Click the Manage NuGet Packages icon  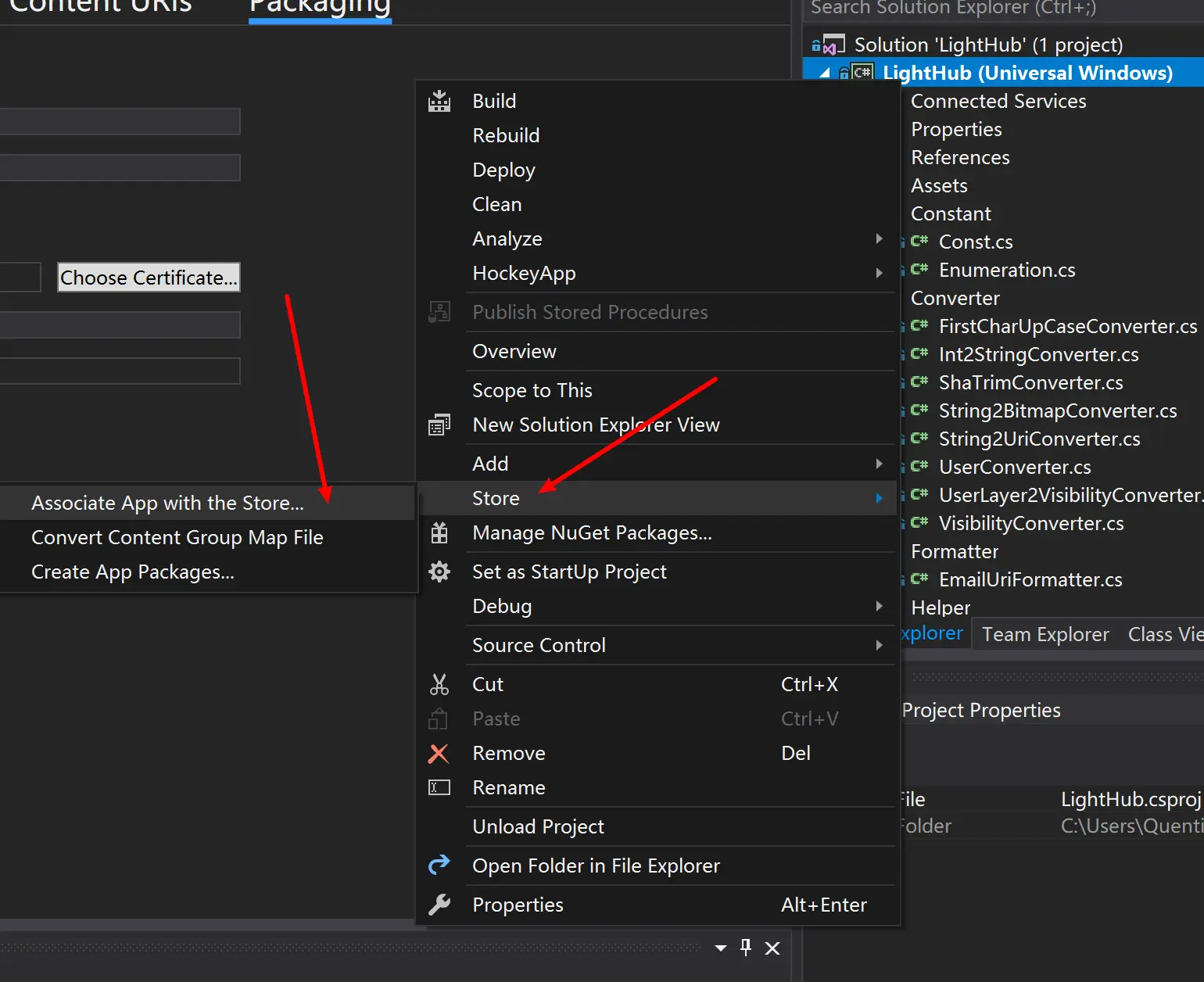pos(439,533)
